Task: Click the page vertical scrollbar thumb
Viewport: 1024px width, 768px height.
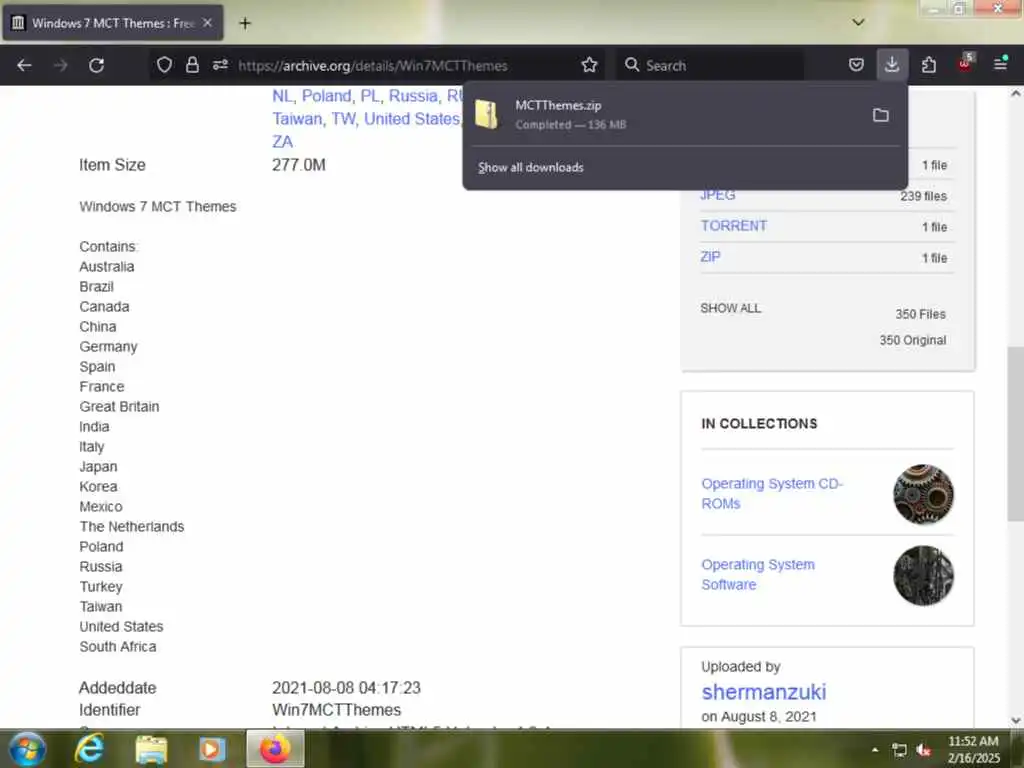Action: click(1016, 434)
